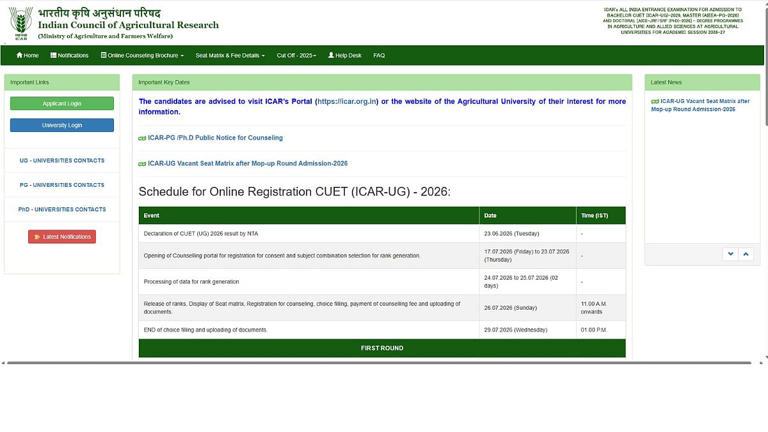
Task: Click the Home house icon
Action: tap(20, 55)
